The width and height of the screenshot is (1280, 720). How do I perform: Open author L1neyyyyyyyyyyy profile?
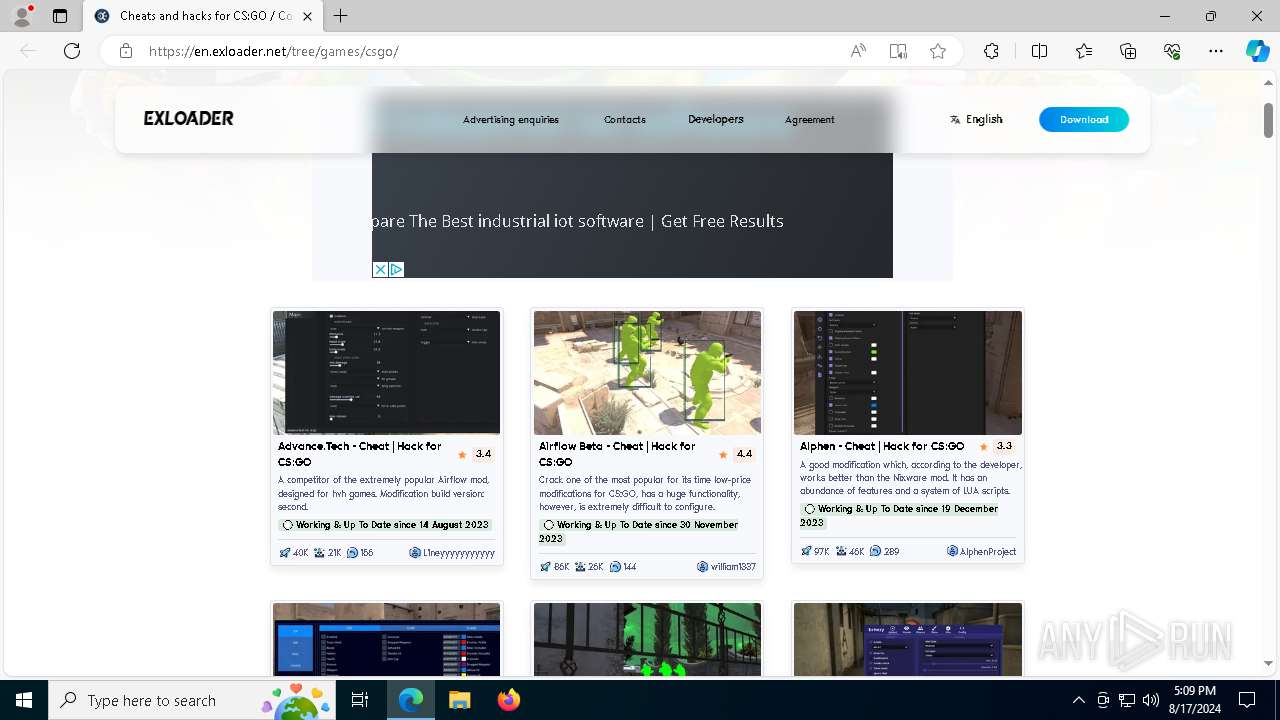pos(452,552)
